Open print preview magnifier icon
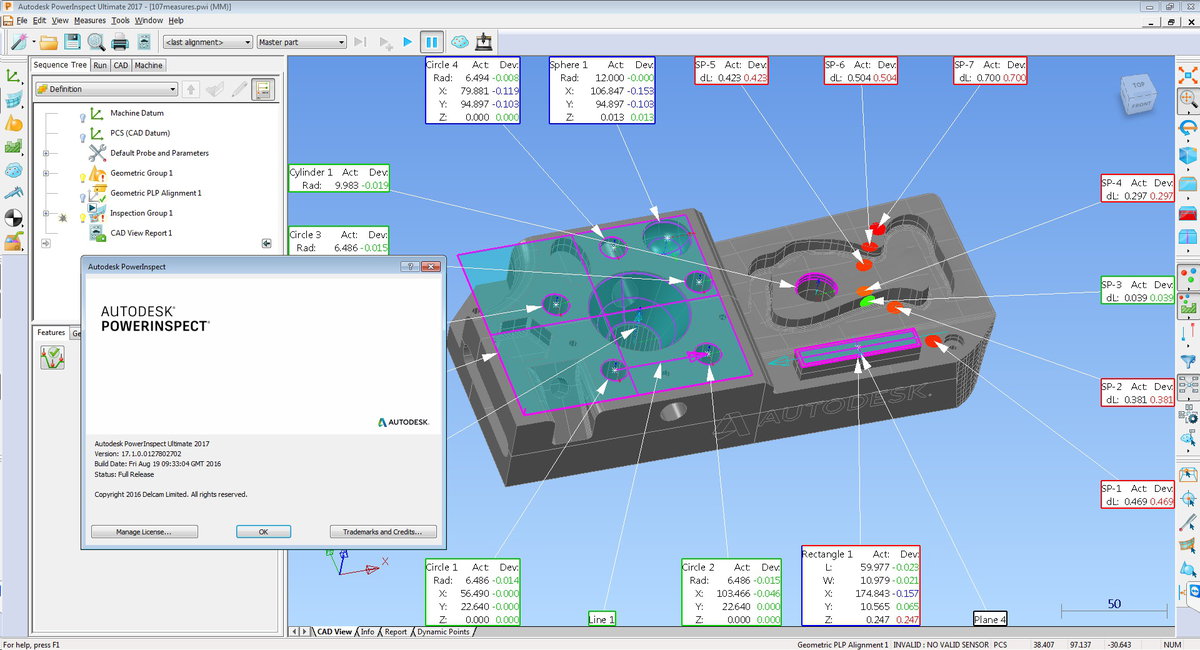The width and height of the screenshot is (1200, 650). tap(96, 42)
